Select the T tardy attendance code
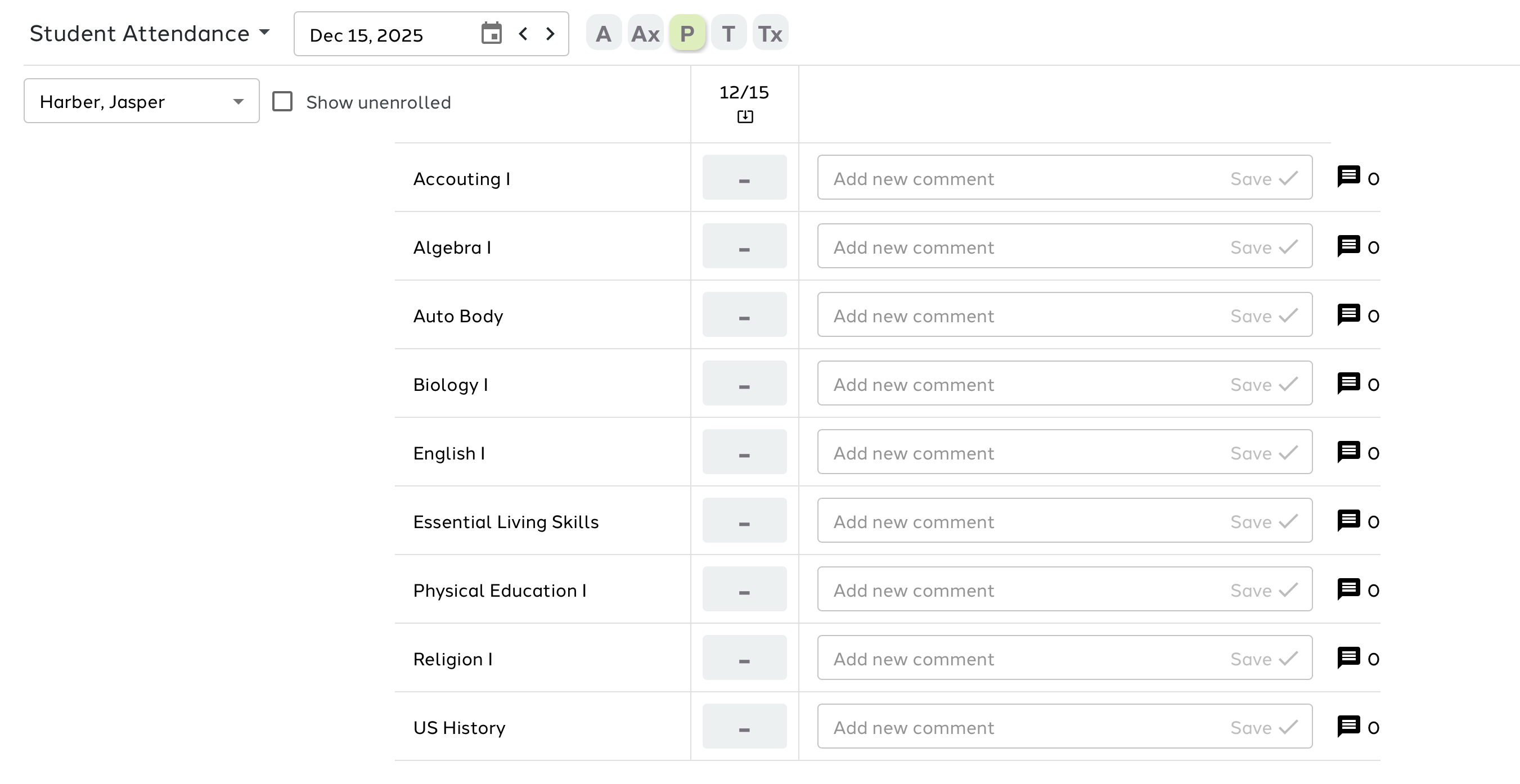This screenshot has width=1520, height=784. (x=728, y=33)
